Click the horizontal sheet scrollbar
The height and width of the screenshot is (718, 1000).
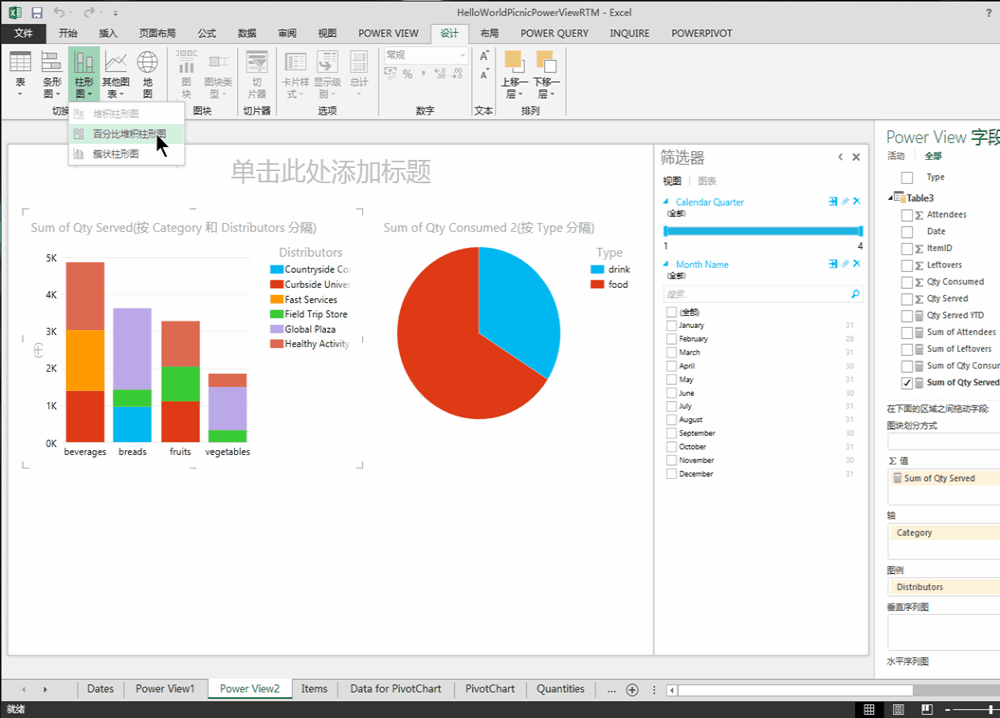tap(795, 690)
